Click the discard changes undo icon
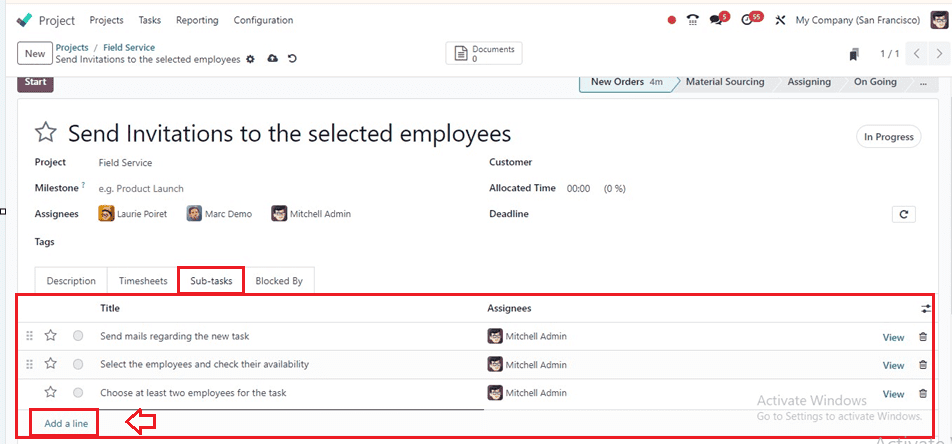The width and height of the screenshot is (952, 444). coord(293,59)
